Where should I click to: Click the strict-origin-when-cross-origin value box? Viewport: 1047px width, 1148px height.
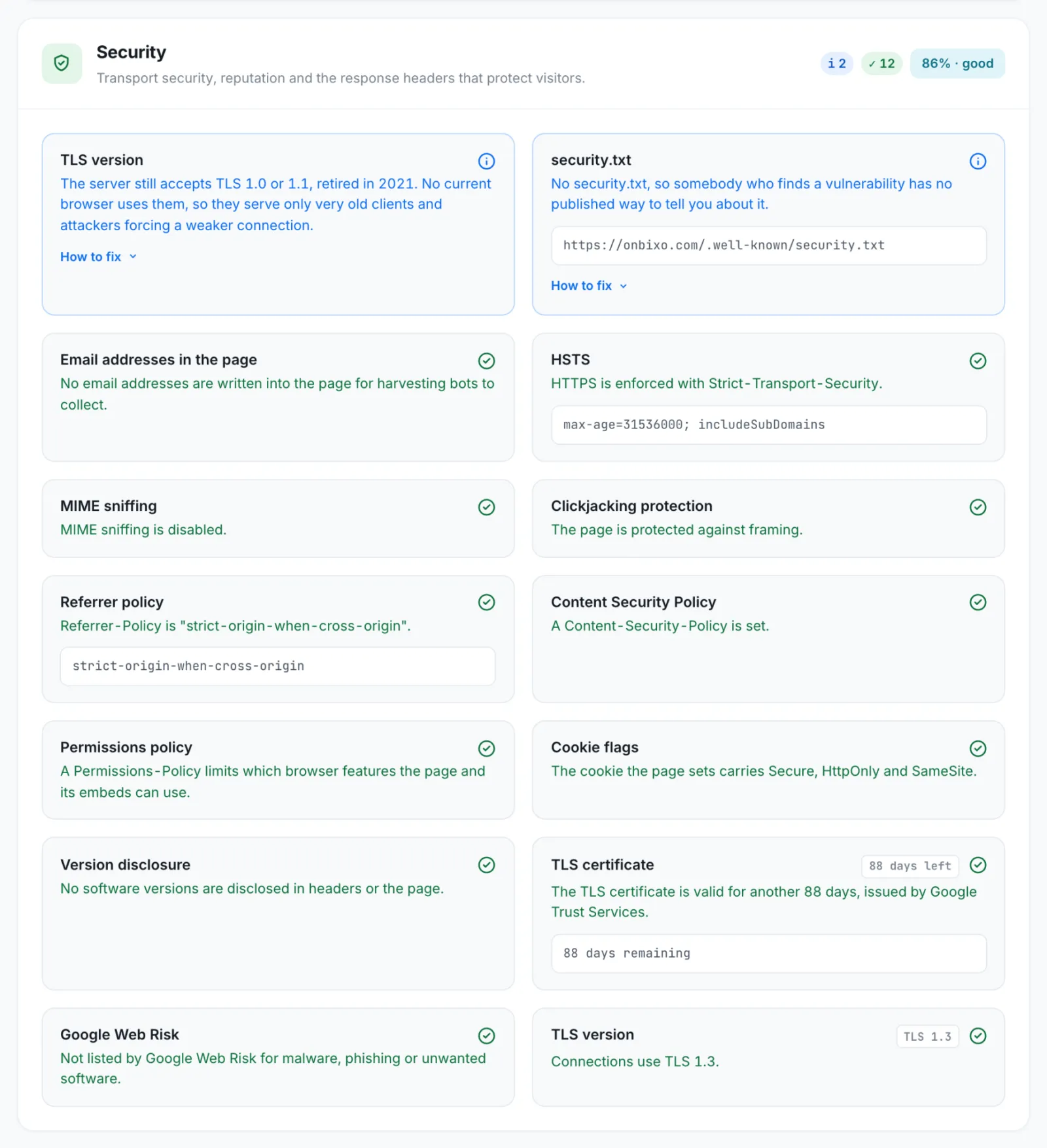[x=277, y=667]
